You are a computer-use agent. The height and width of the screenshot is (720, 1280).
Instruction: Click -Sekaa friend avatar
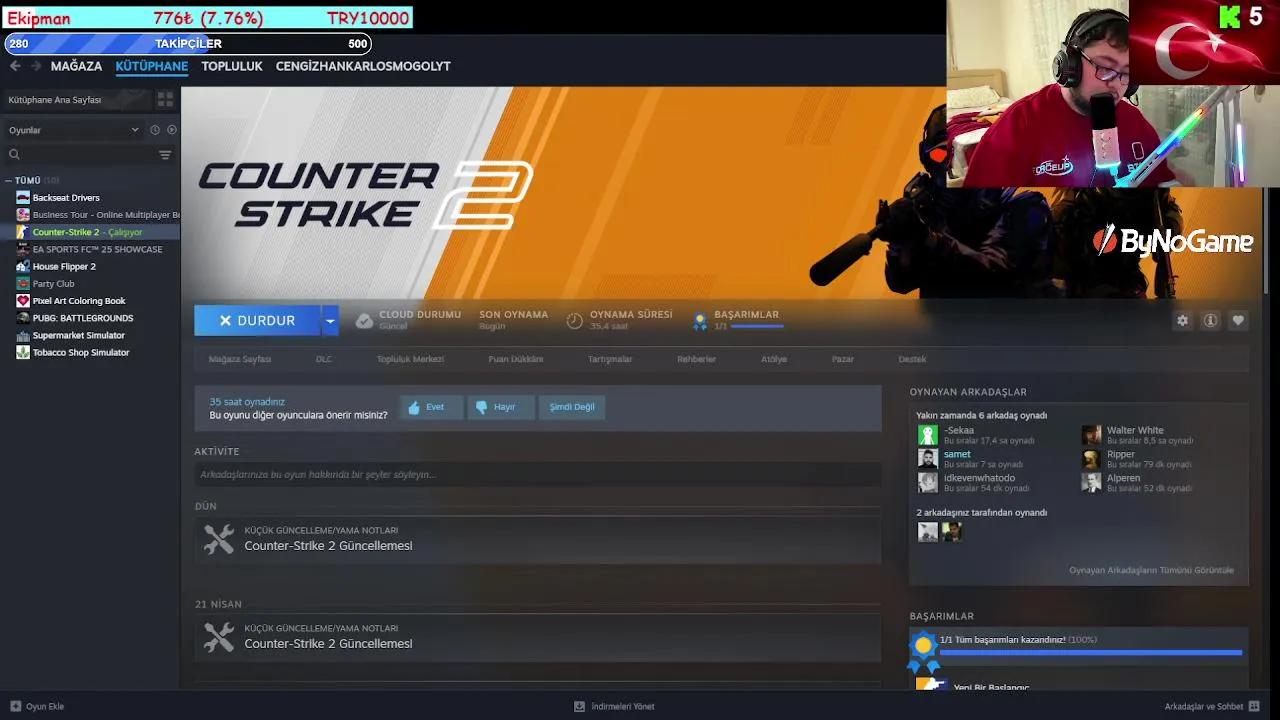point(928,435)
